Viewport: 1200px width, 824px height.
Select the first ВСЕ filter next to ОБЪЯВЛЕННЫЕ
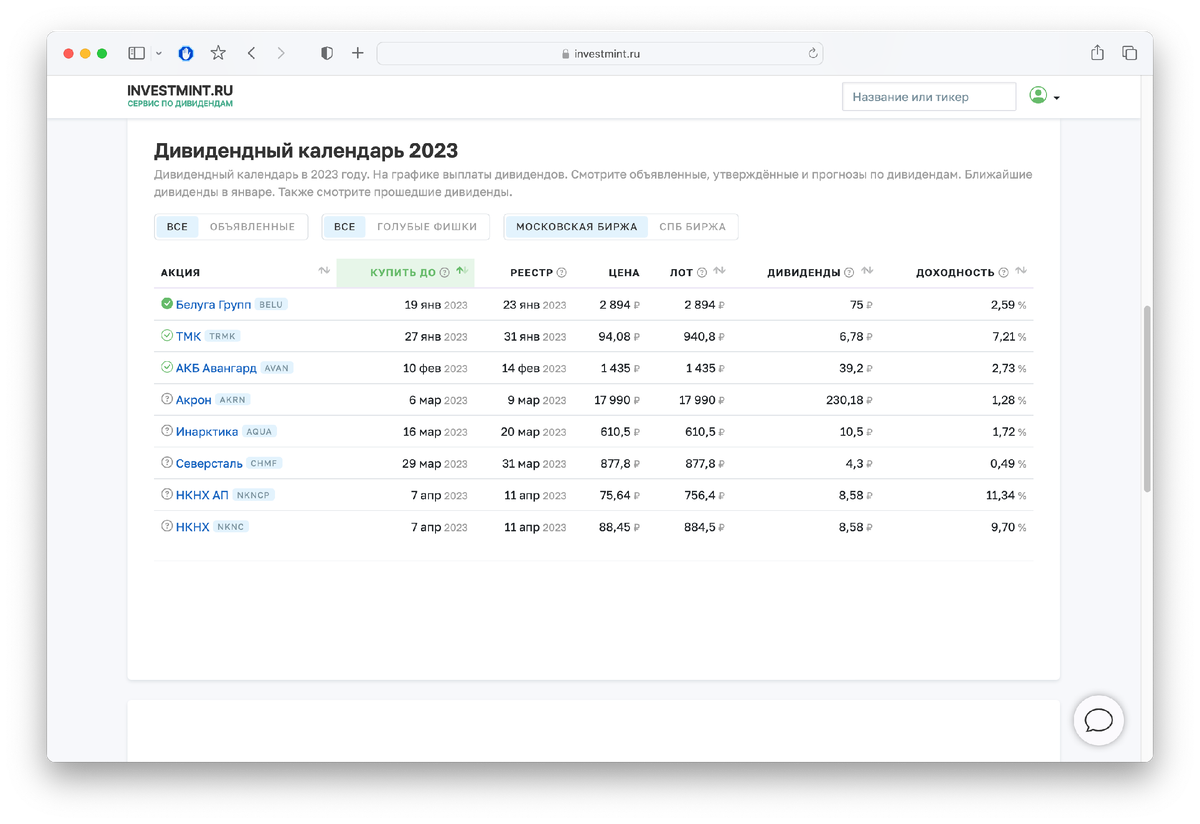point(177,227)
